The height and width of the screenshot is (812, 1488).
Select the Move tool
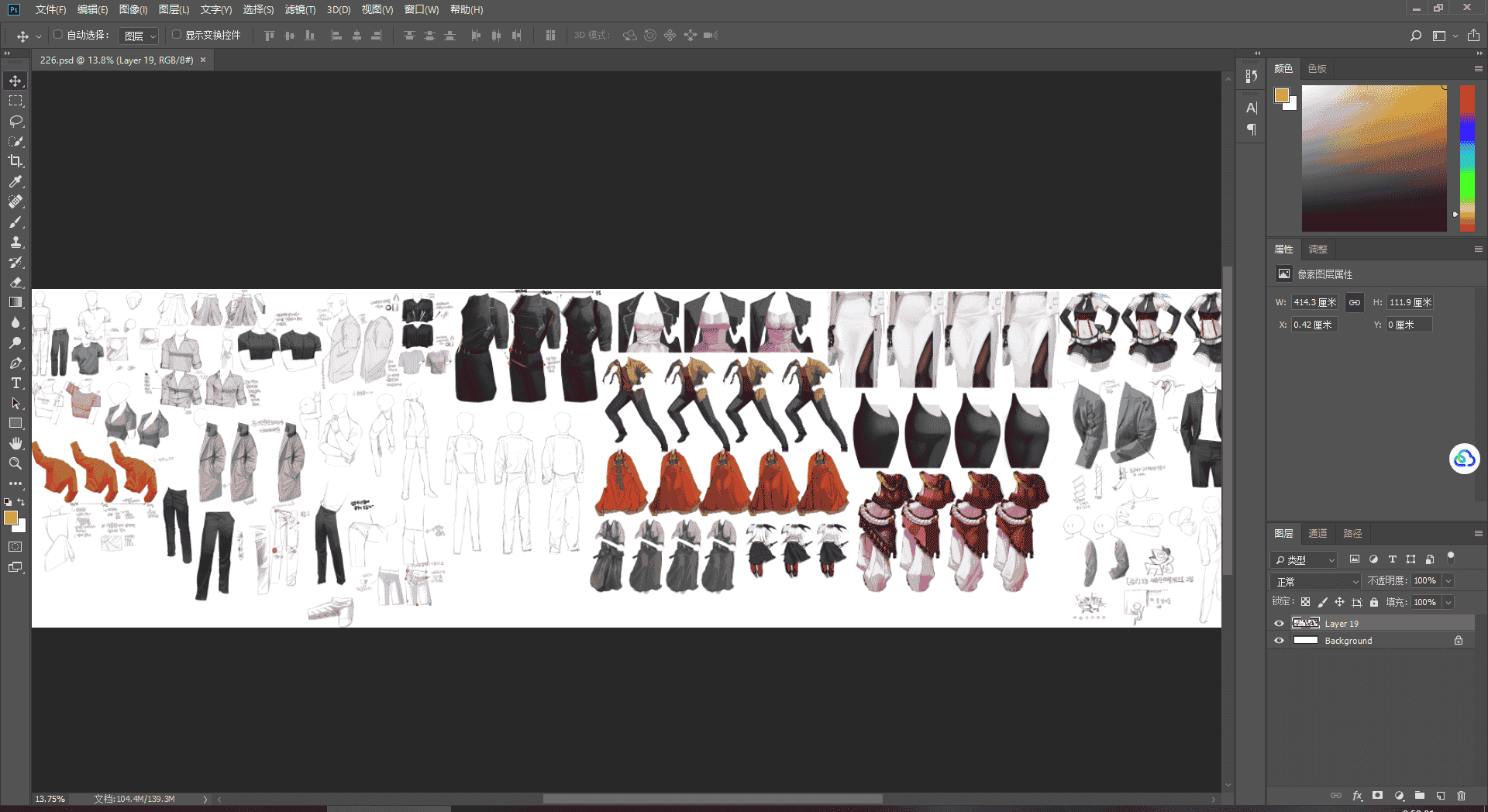(15, 81)
